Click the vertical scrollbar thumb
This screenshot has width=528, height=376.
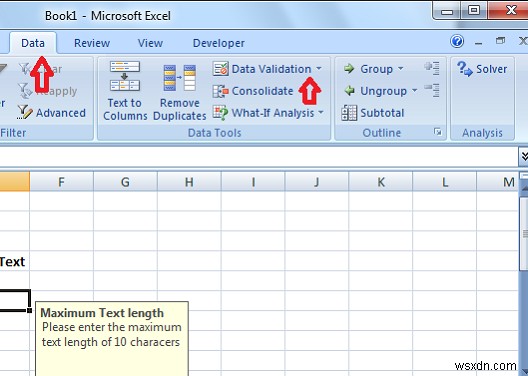[524, 234]
